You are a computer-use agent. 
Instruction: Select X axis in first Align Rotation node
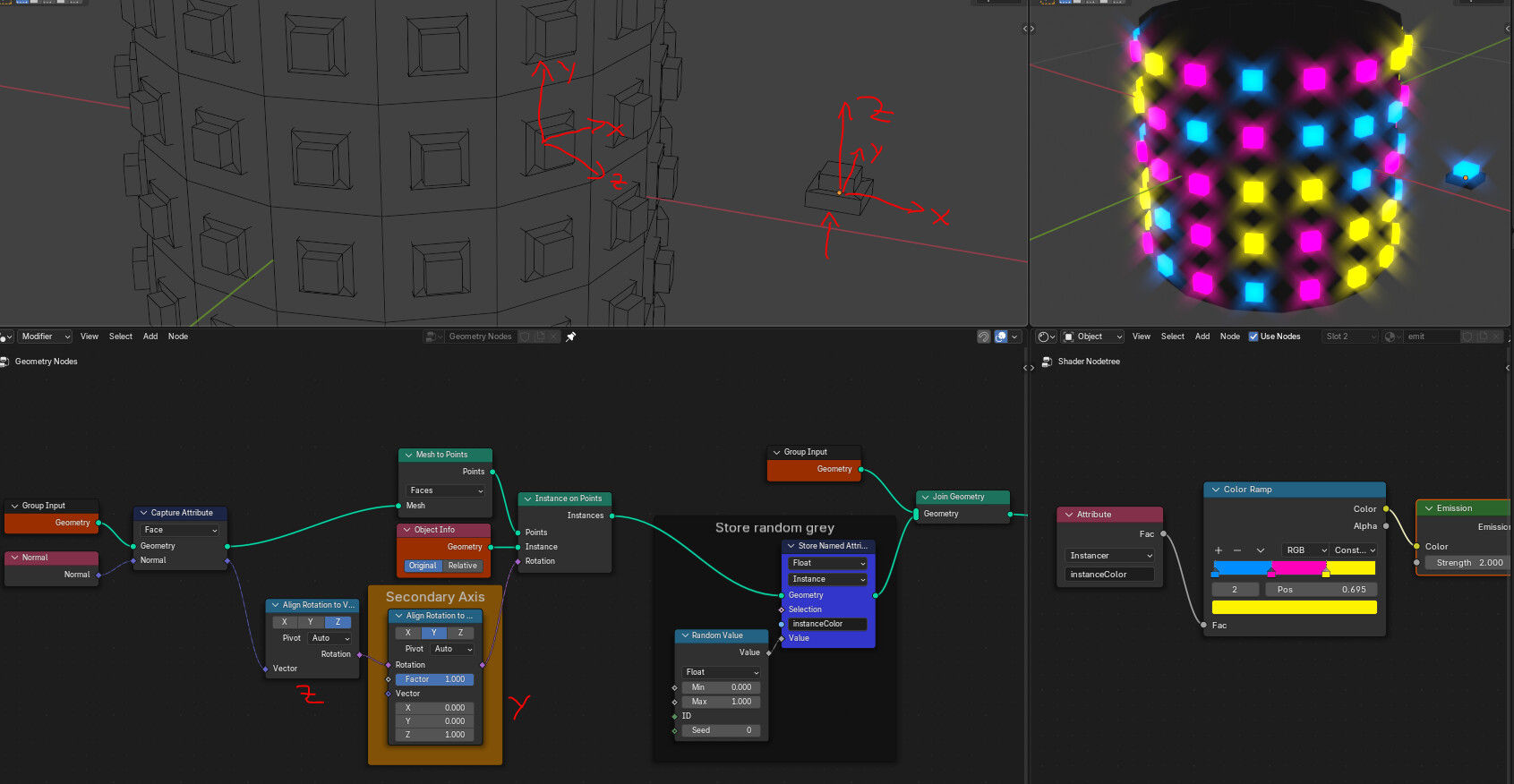(285, 622)
